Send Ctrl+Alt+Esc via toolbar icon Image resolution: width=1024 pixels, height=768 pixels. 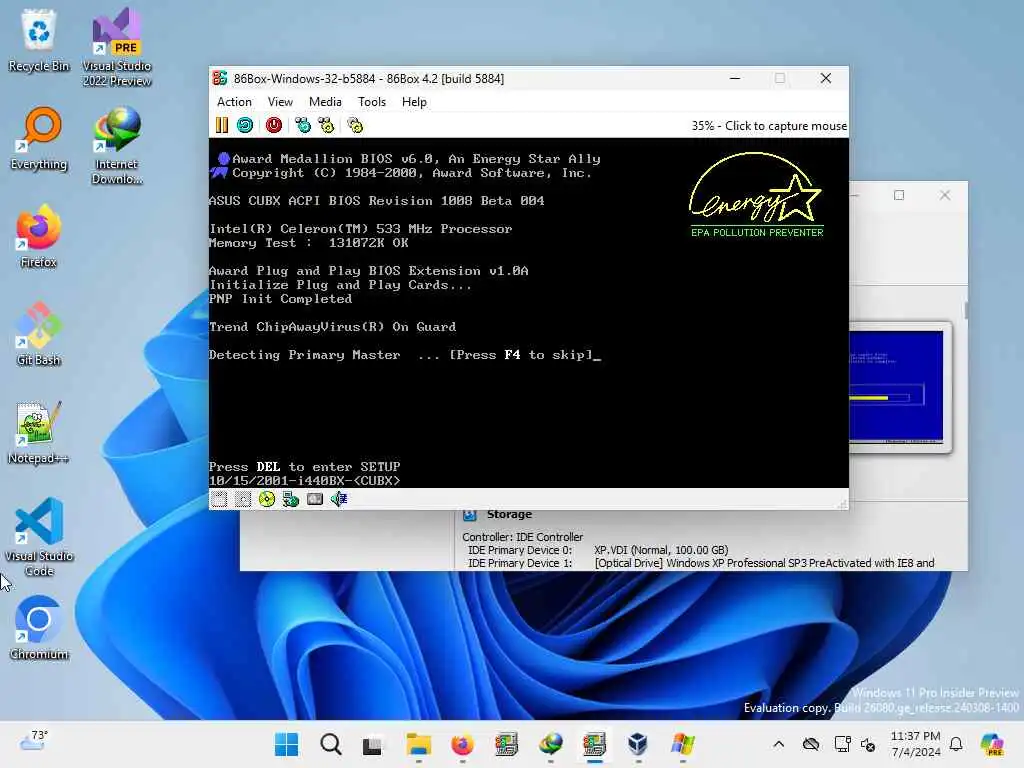click(326, 125)
